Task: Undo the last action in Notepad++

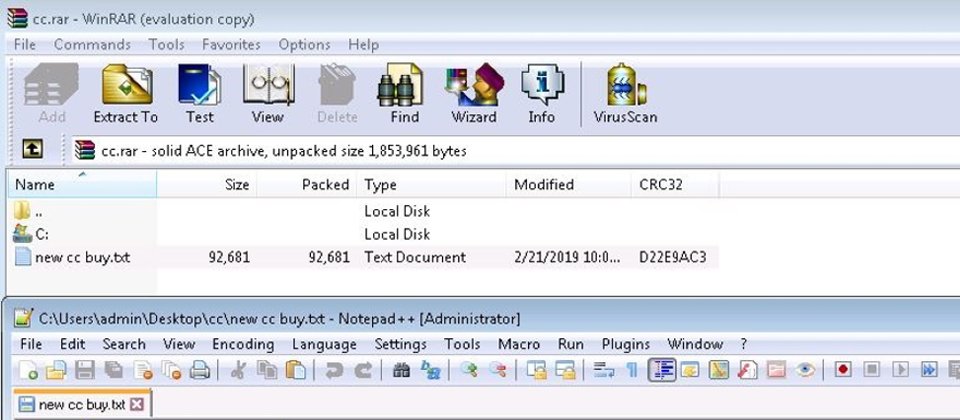Action: (334, 370)
